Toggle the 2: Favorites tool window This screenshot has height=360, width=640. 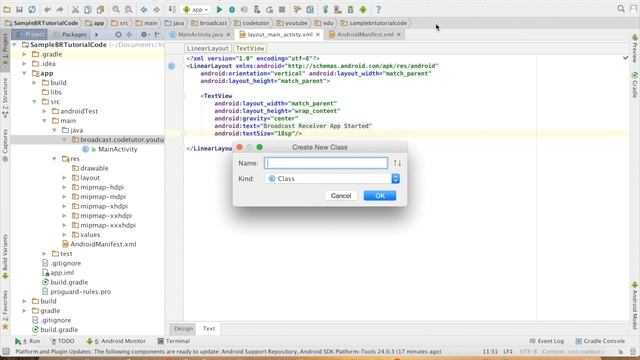point(5,309)
